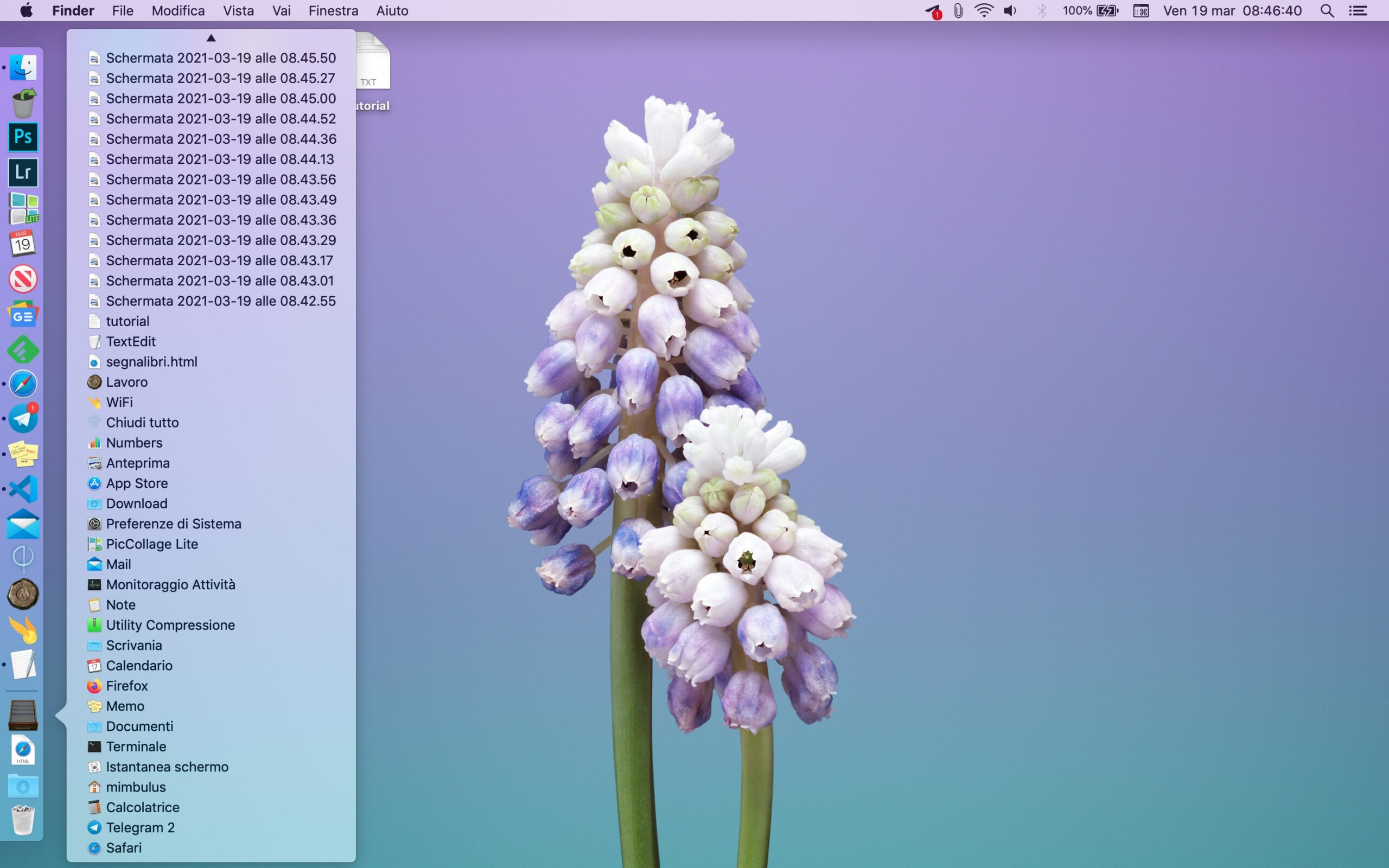
Task: Choose Terminale from the stack list
Action: click(x=136, y=746)
